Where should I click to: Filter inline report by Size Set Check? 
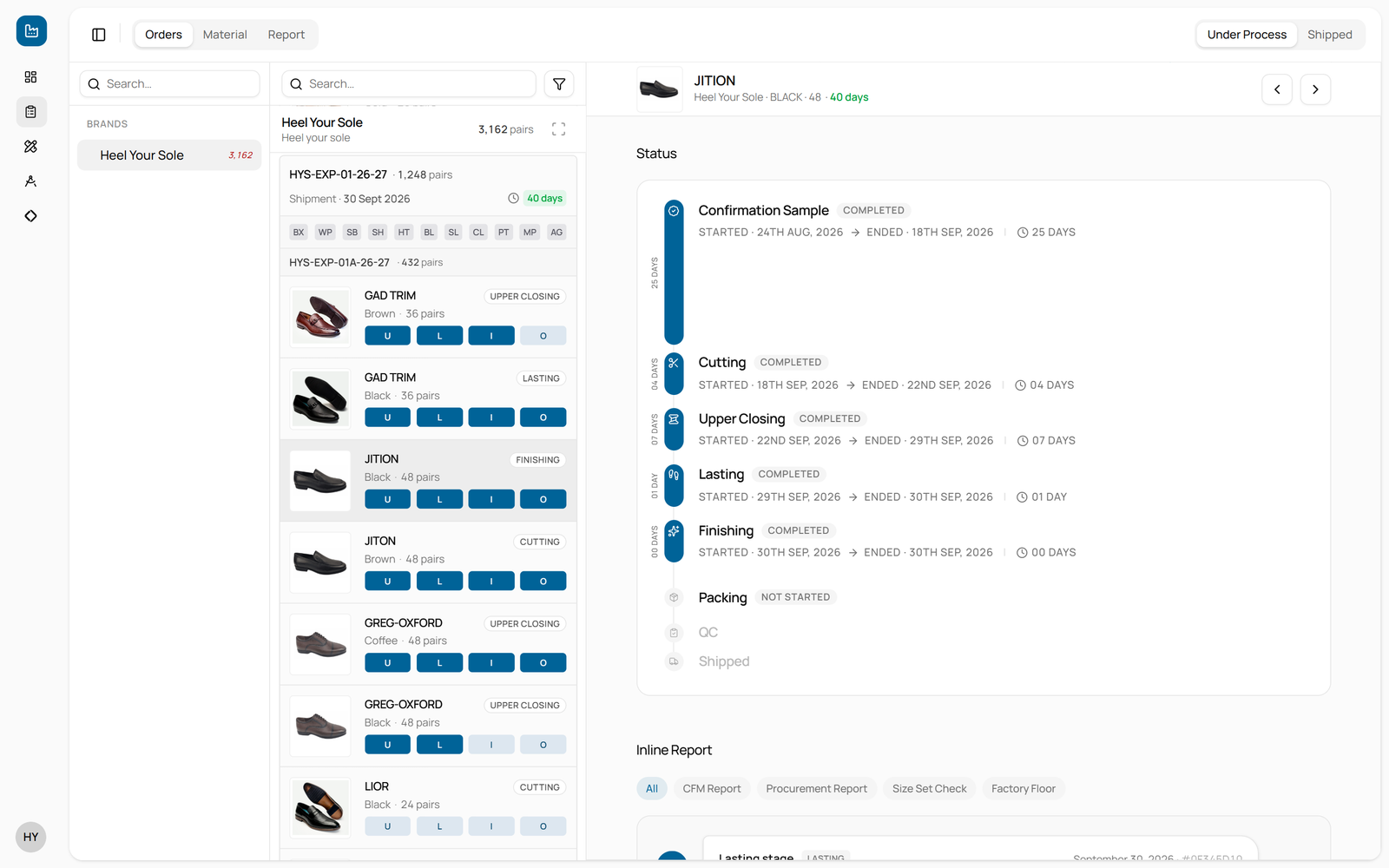pos(930,789)
